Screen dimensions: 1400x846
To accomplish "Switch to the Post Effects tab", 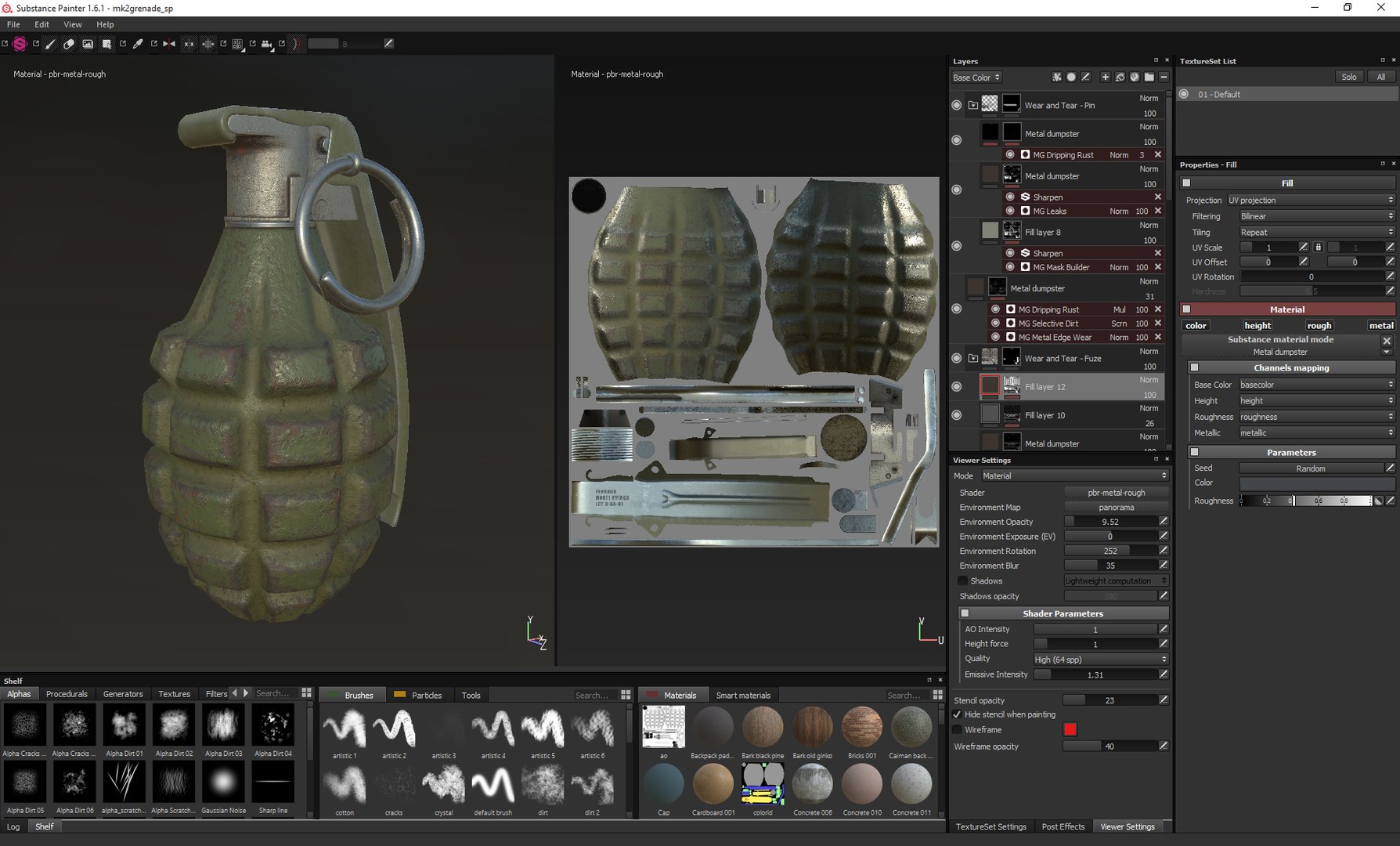I will coord(1063,826).
